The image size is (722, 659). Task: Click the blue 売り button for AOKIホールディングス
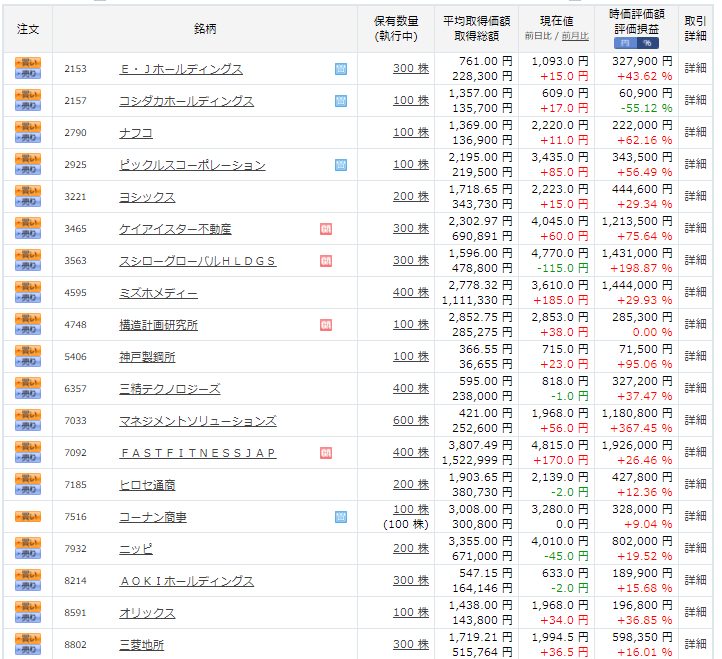tap(28, 586)
